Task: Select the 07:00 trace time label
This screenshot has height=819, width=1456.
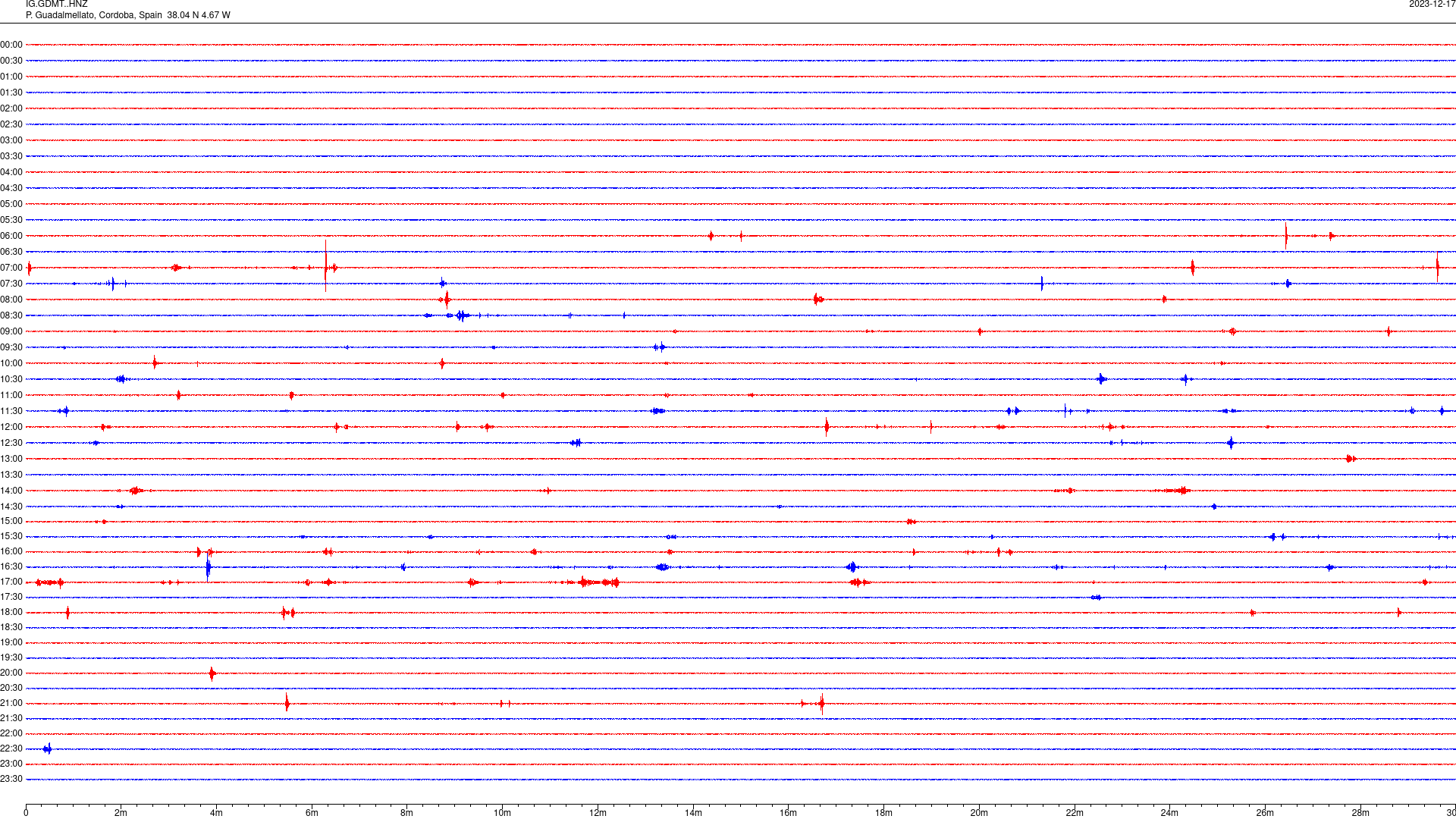Action: 11,268
